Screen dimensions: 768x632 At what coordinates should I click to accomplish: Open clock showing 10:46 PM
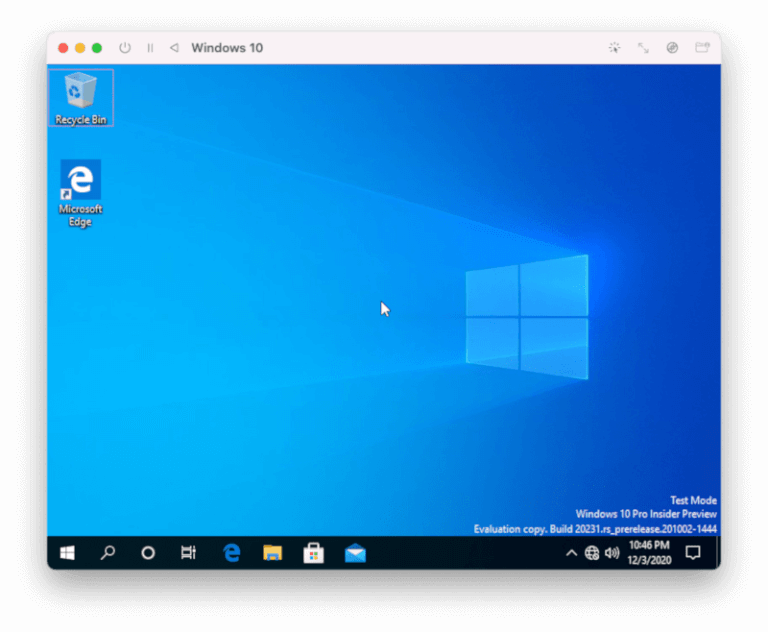point(649,553)
